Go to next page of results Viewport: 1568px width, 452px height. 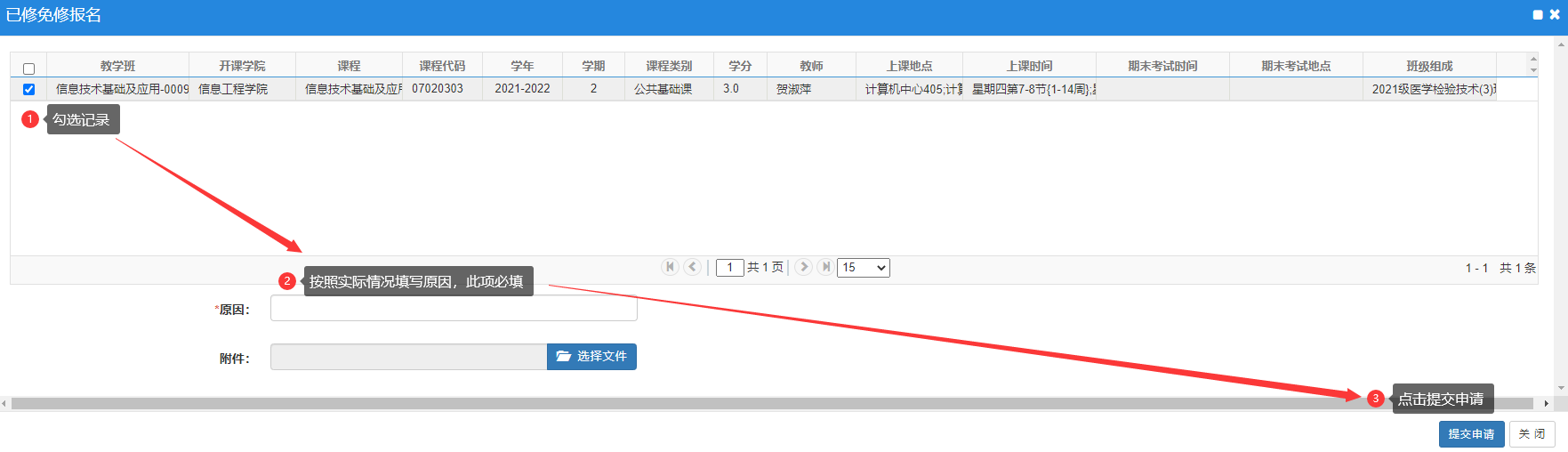click(x=803, y=267)
